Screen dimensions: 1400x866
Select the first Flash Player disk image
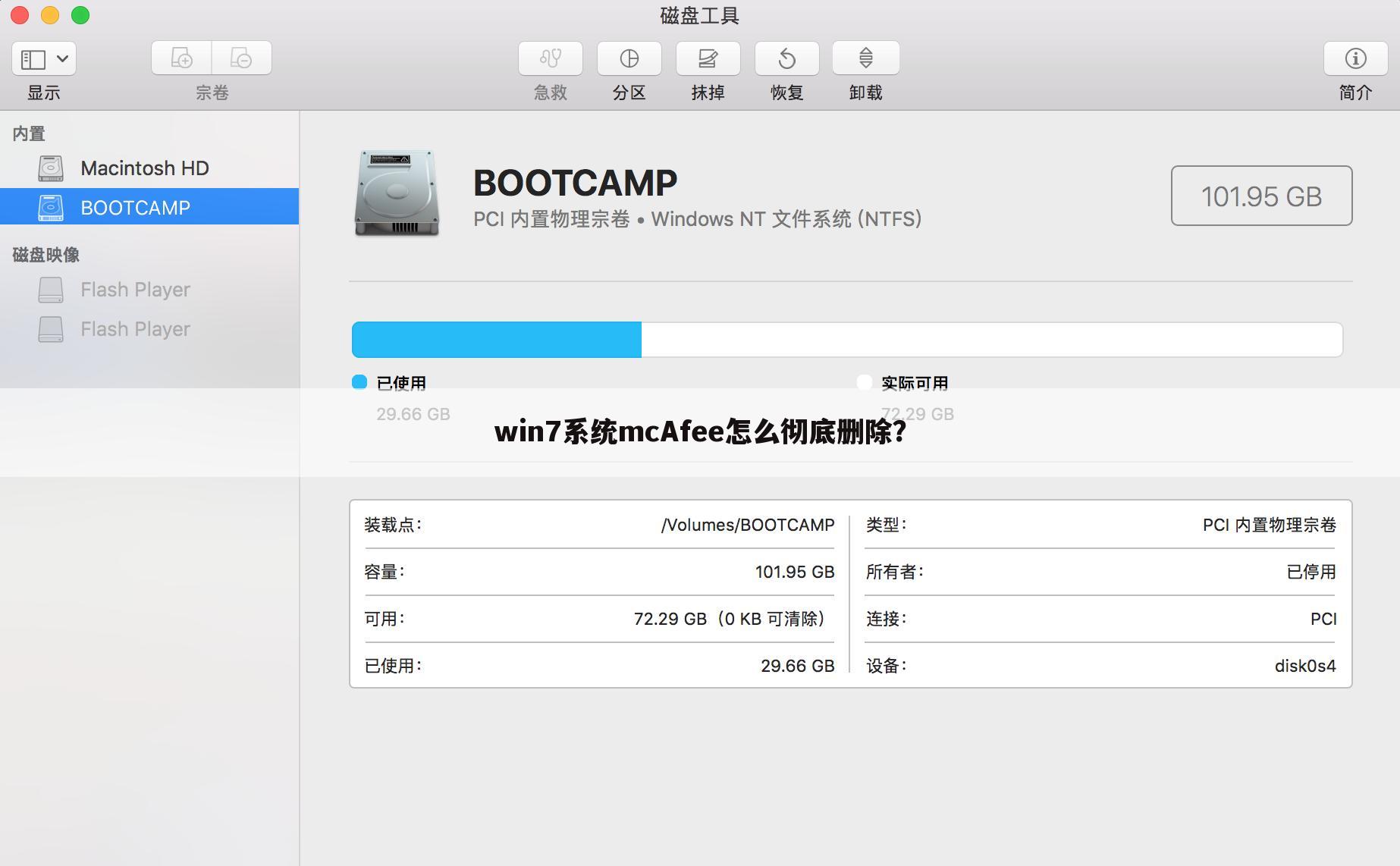pos(134,289)
